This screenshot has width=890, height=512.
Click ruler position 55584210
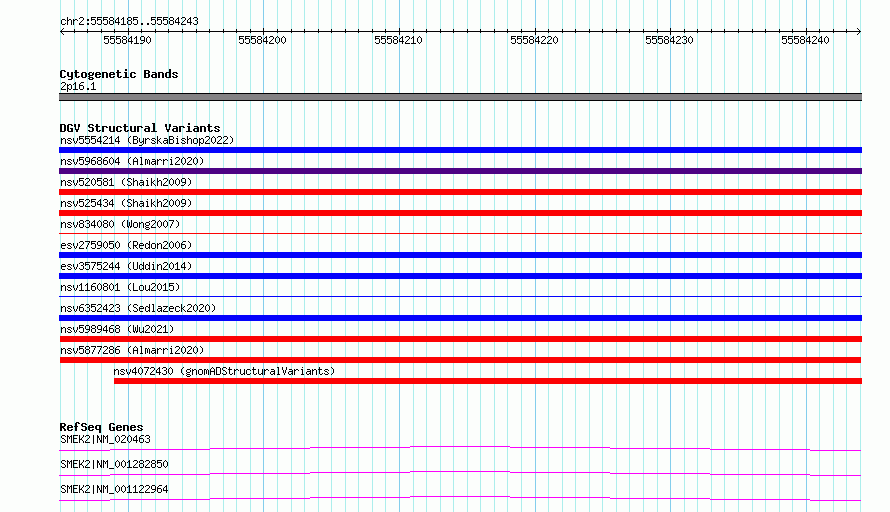398,40
